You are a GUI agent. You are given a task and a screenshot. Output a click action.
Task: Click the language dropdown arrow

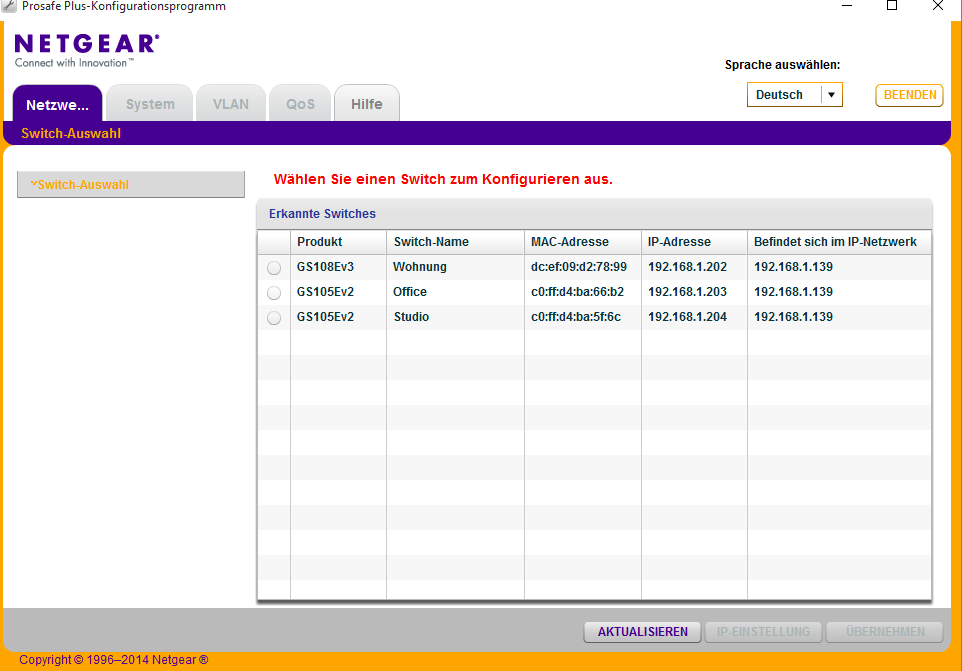coord(831,95)
